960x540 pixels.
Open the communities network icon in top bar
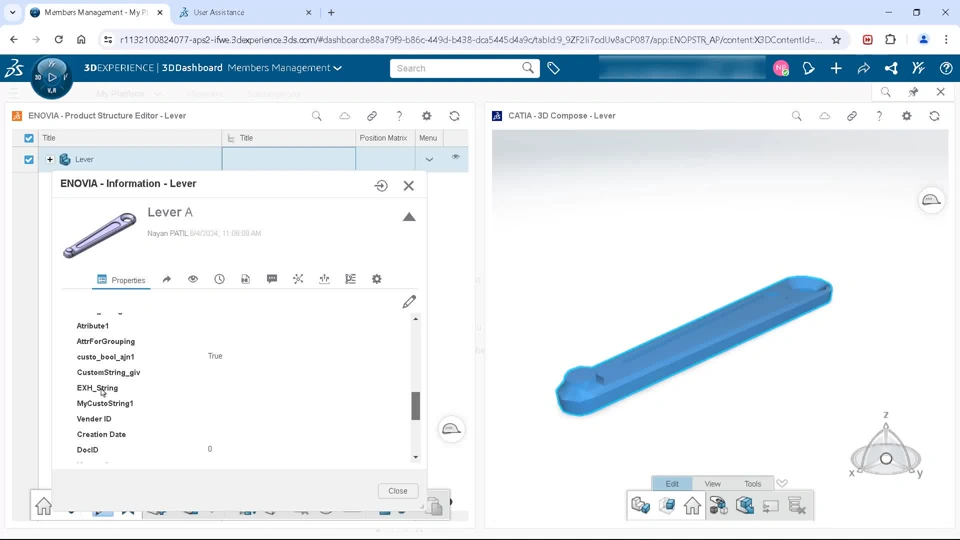click(891, 69)
